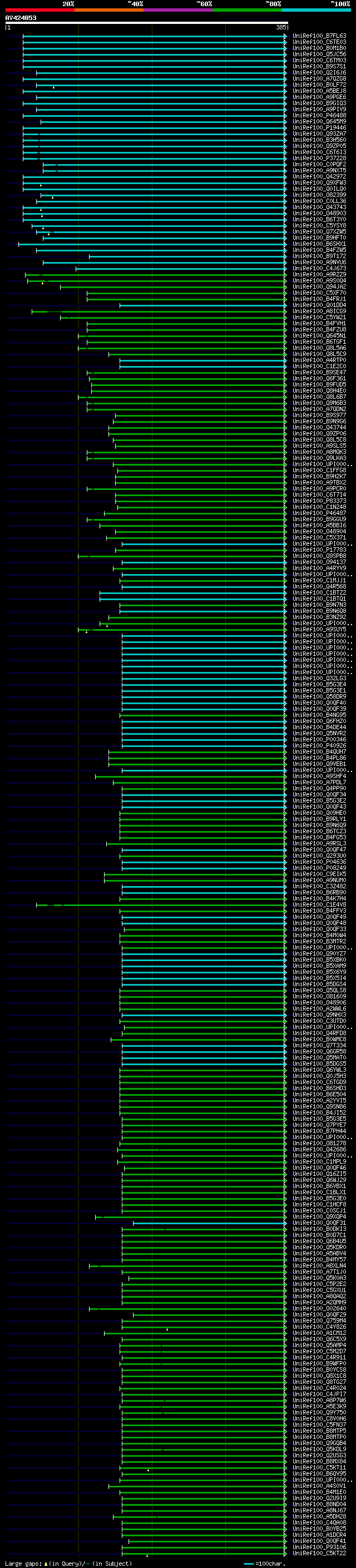Select the hit label UniRef100_Q32LG3
The image size is (356, 1568).
point(319,678)
